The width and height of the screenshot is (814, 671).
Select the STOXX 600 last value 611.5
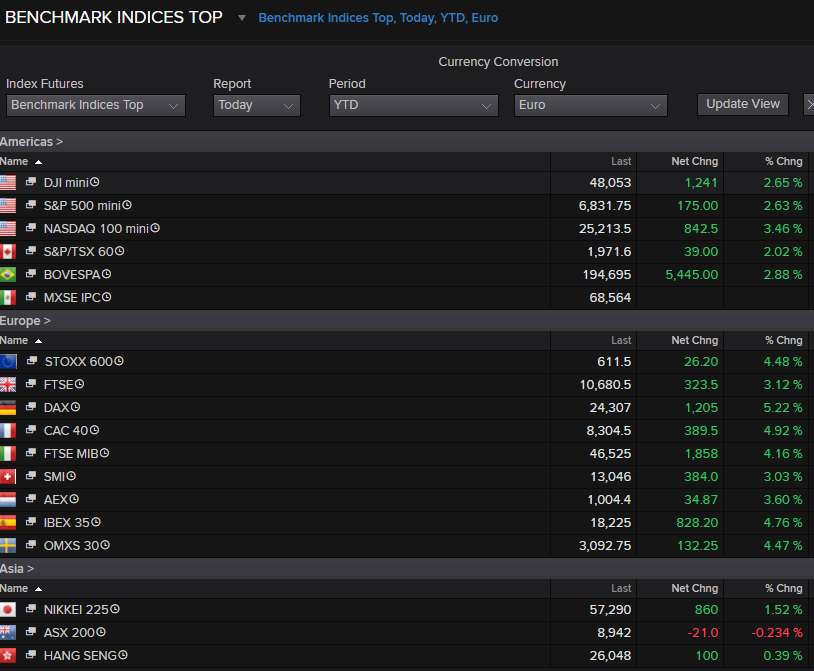point(614,362)
